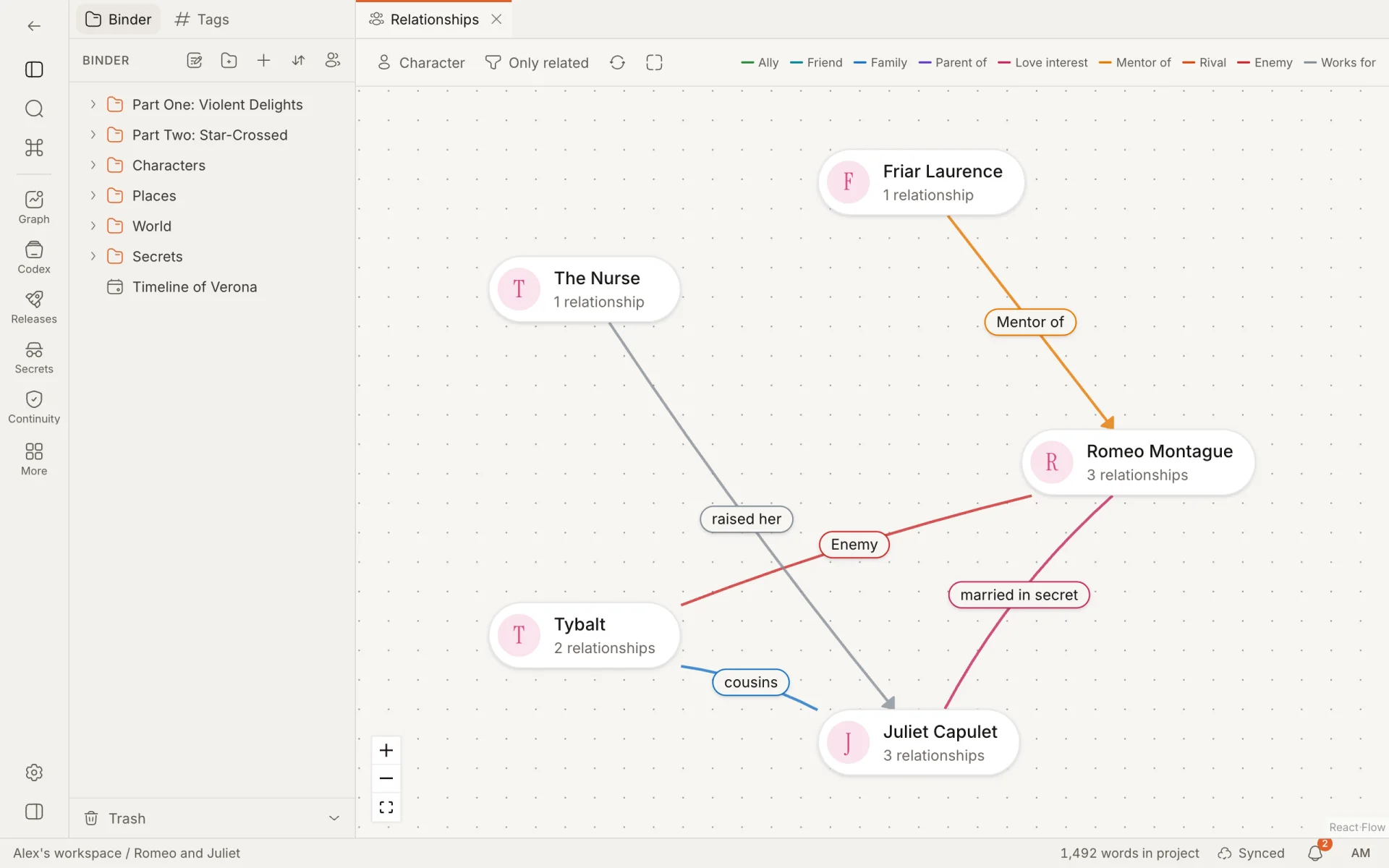Click the Synced cloud status
This screenshot has width=1389, height=868.
point(1251,854)
